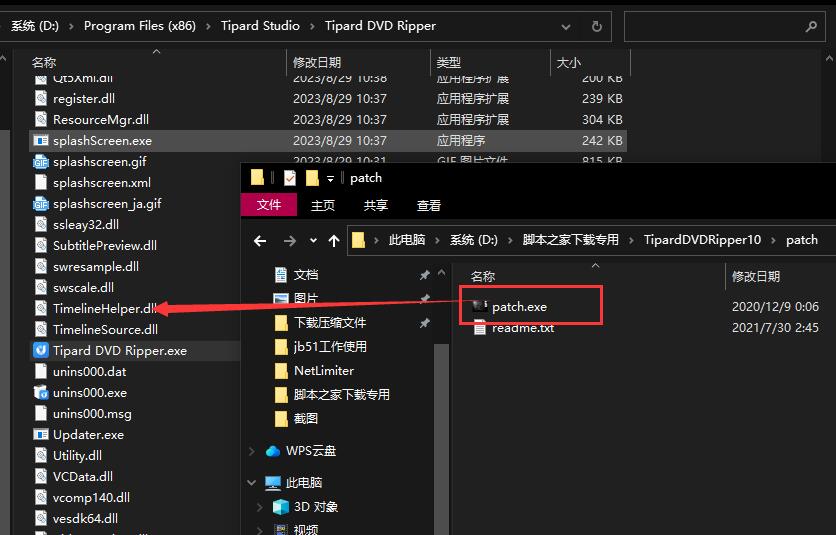Open address history dropdown in back window
This screenshot has width=836, height=535.
click(566, 26)
